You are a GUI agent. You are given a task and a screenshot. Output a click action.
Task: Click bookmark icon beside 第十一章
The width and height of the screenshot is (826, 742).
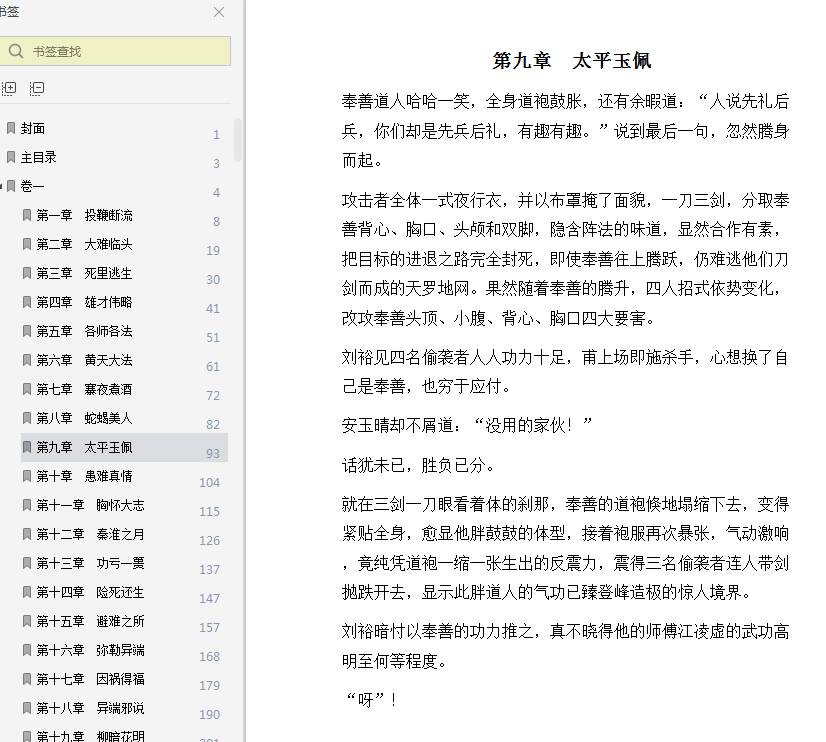pos(27,505)
